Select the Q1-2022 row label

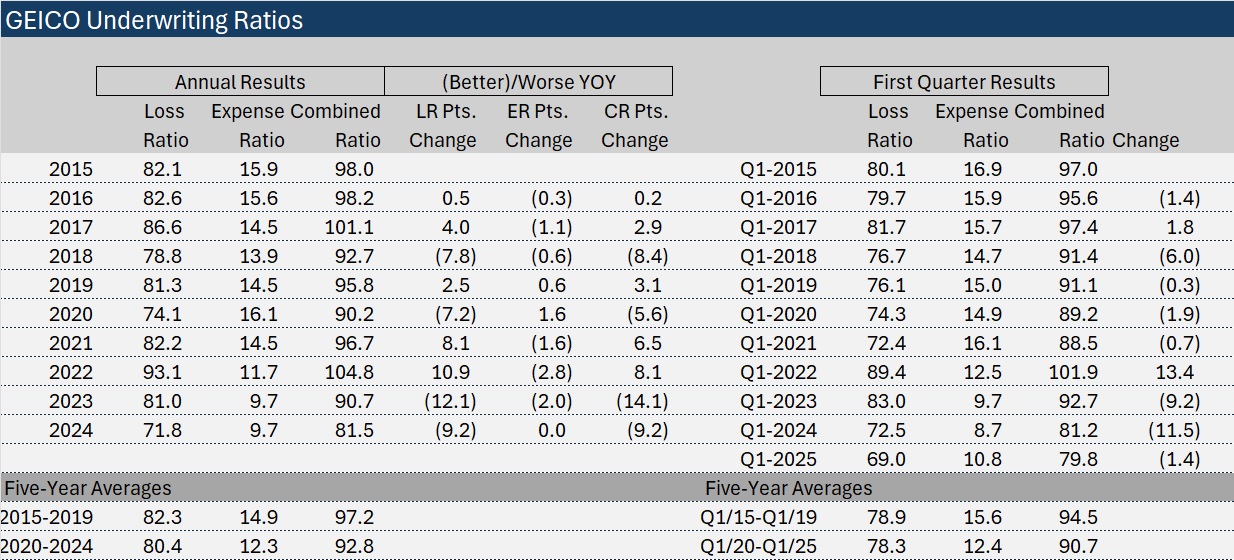778,373
